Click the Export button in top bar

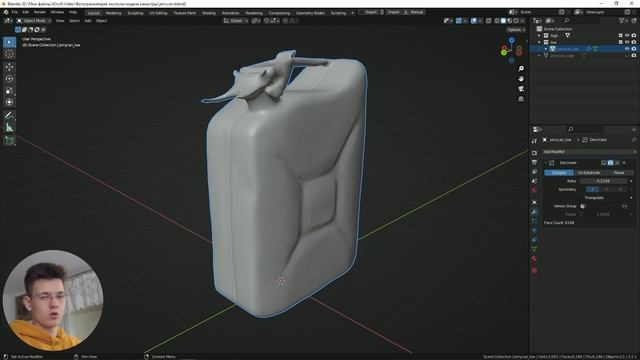(371, 12)
